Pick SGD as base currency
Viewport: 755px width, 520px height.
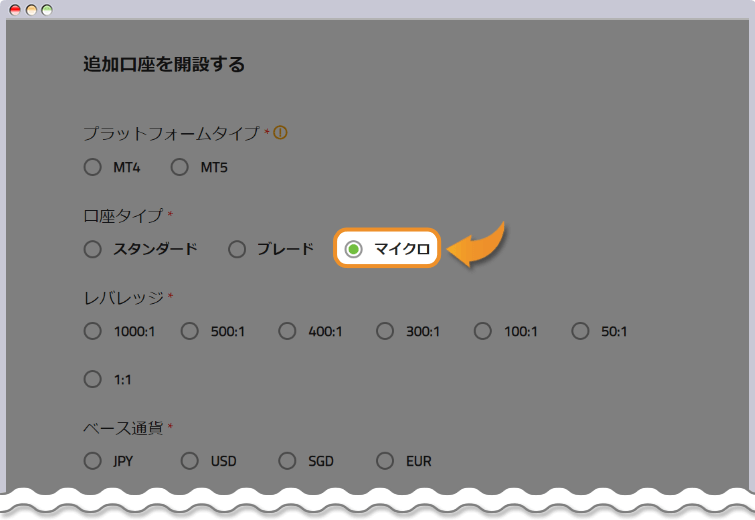pos(287,461)
